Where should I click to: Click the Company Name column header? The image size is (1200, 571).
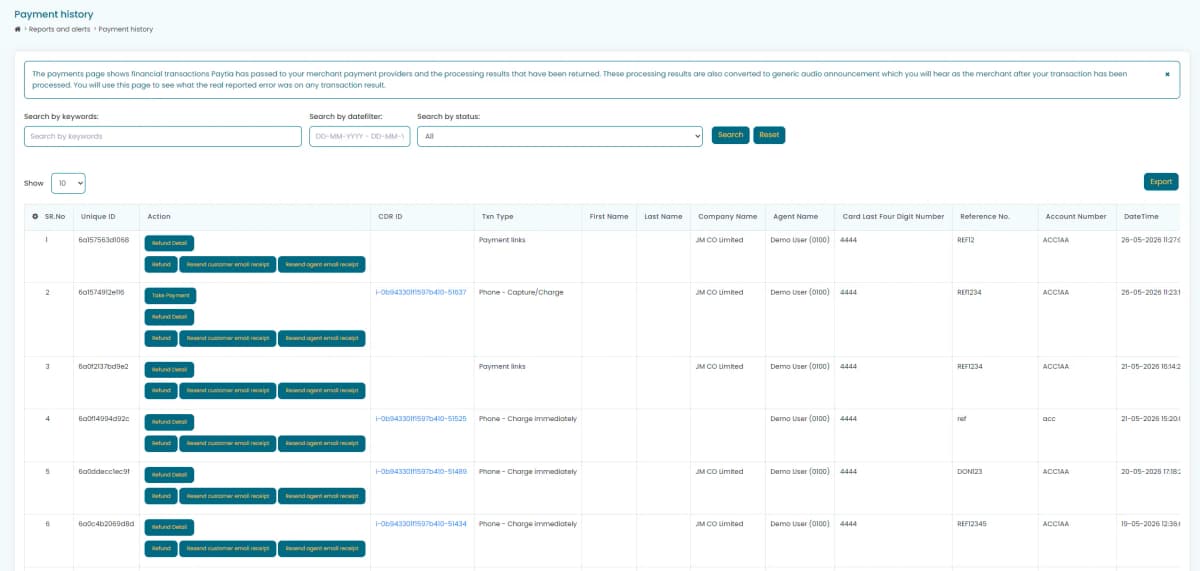click(x=727, y=217)
